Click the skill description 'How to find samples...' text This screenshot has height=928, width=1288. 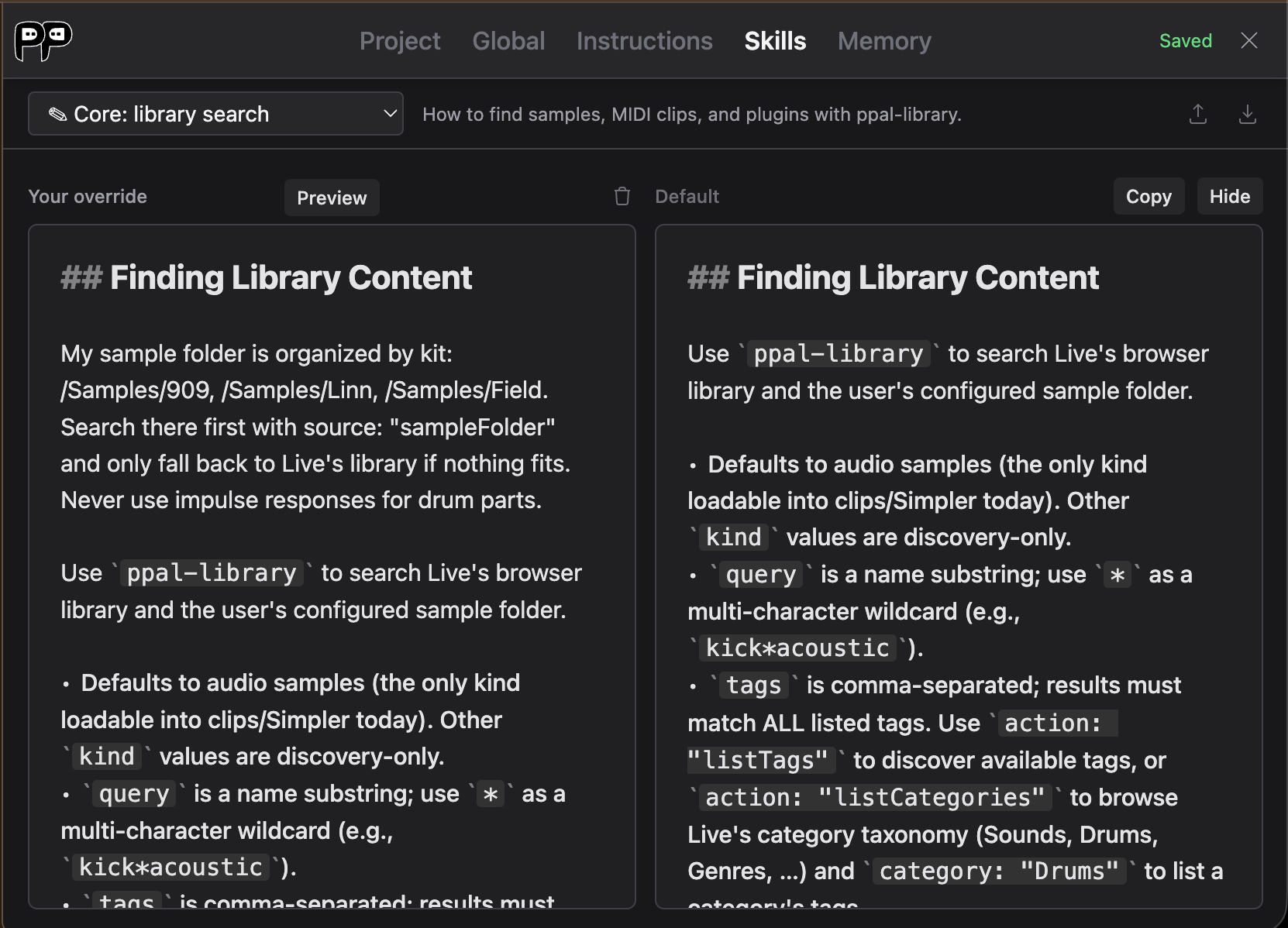tap(691, 115)
